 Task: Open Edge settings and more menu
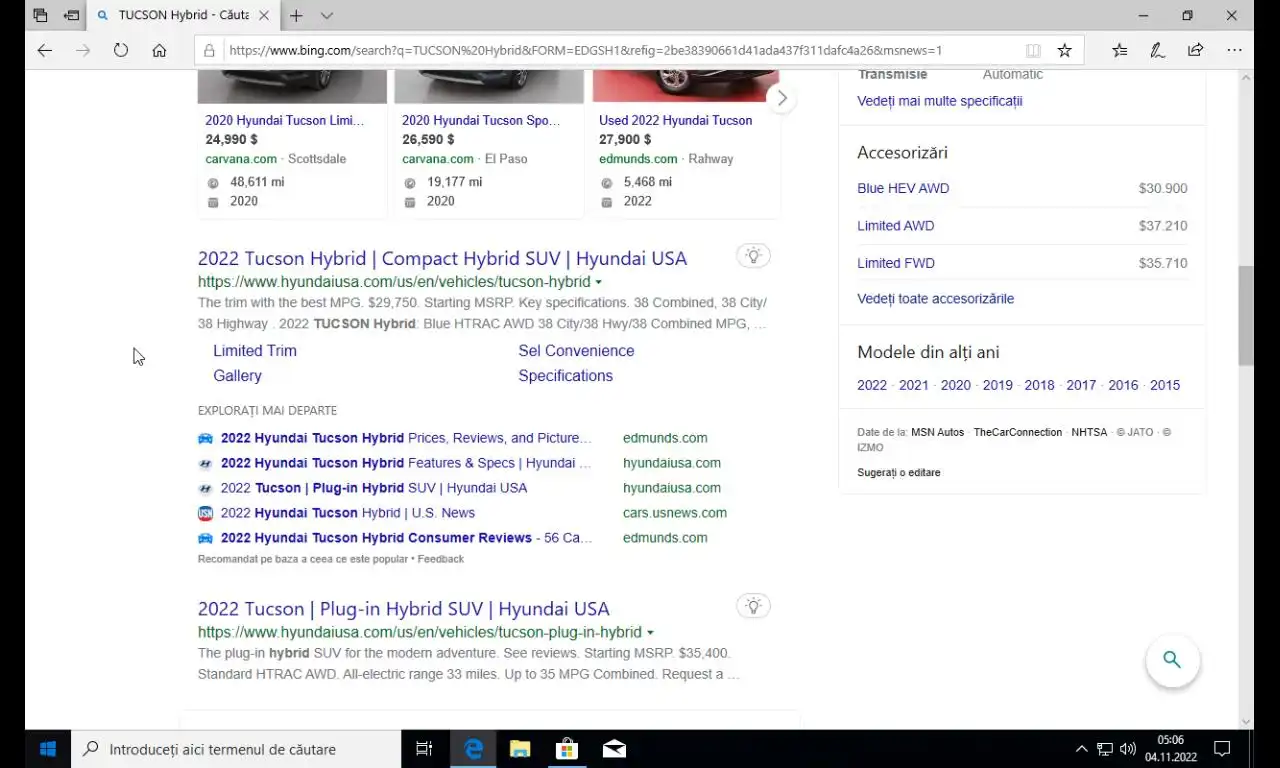(x=1235, y=50)
